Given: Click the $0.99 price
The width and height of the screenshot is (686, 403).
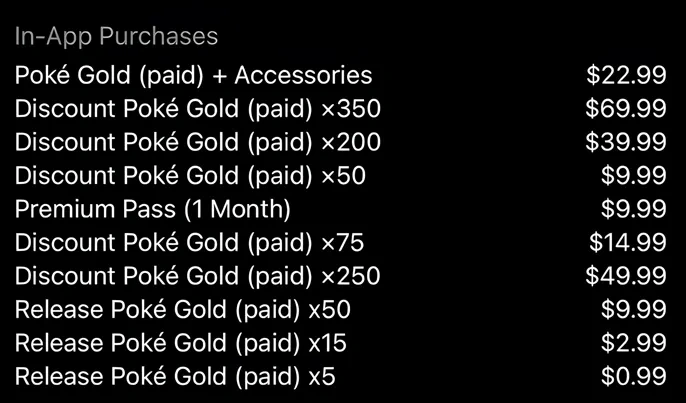Looking at the screenshot, I should click(634, 377).
